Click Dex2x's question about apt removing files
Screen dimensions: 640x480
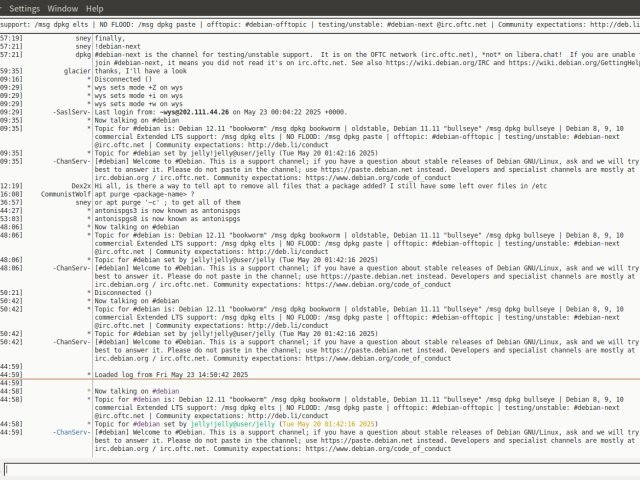point(321,186)
